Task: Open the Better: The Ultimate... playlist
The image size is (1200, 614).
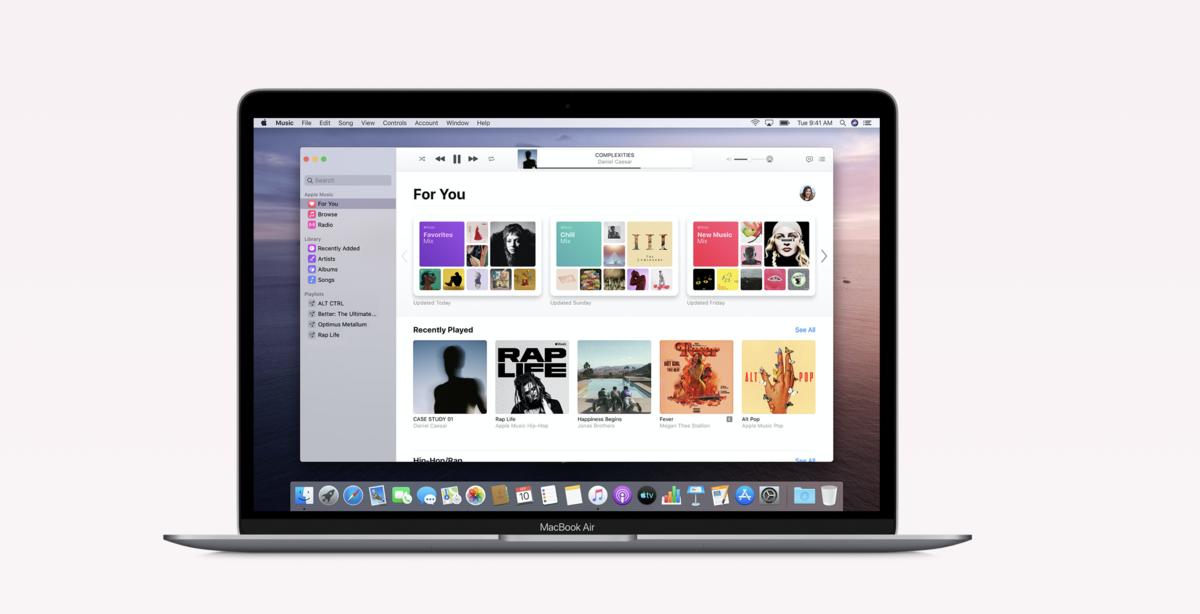Action: pyautogui.click(x=350, y=314)
